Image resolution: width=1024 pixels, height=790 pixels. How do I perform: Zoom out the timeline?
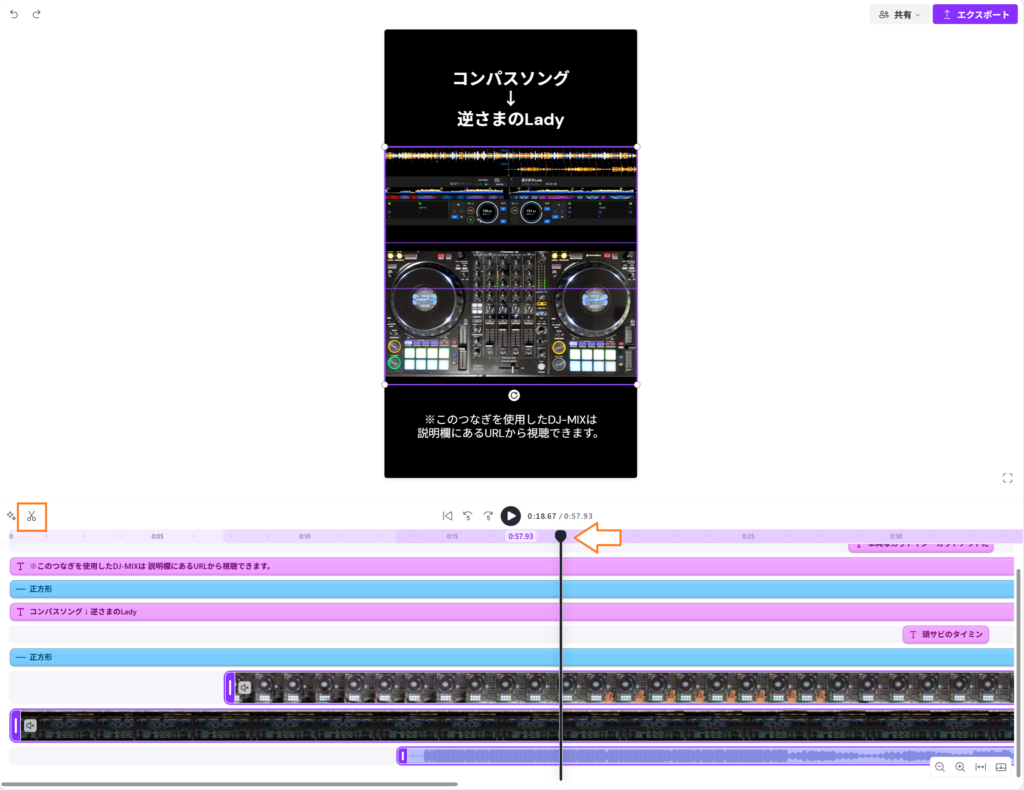[940, 767]
